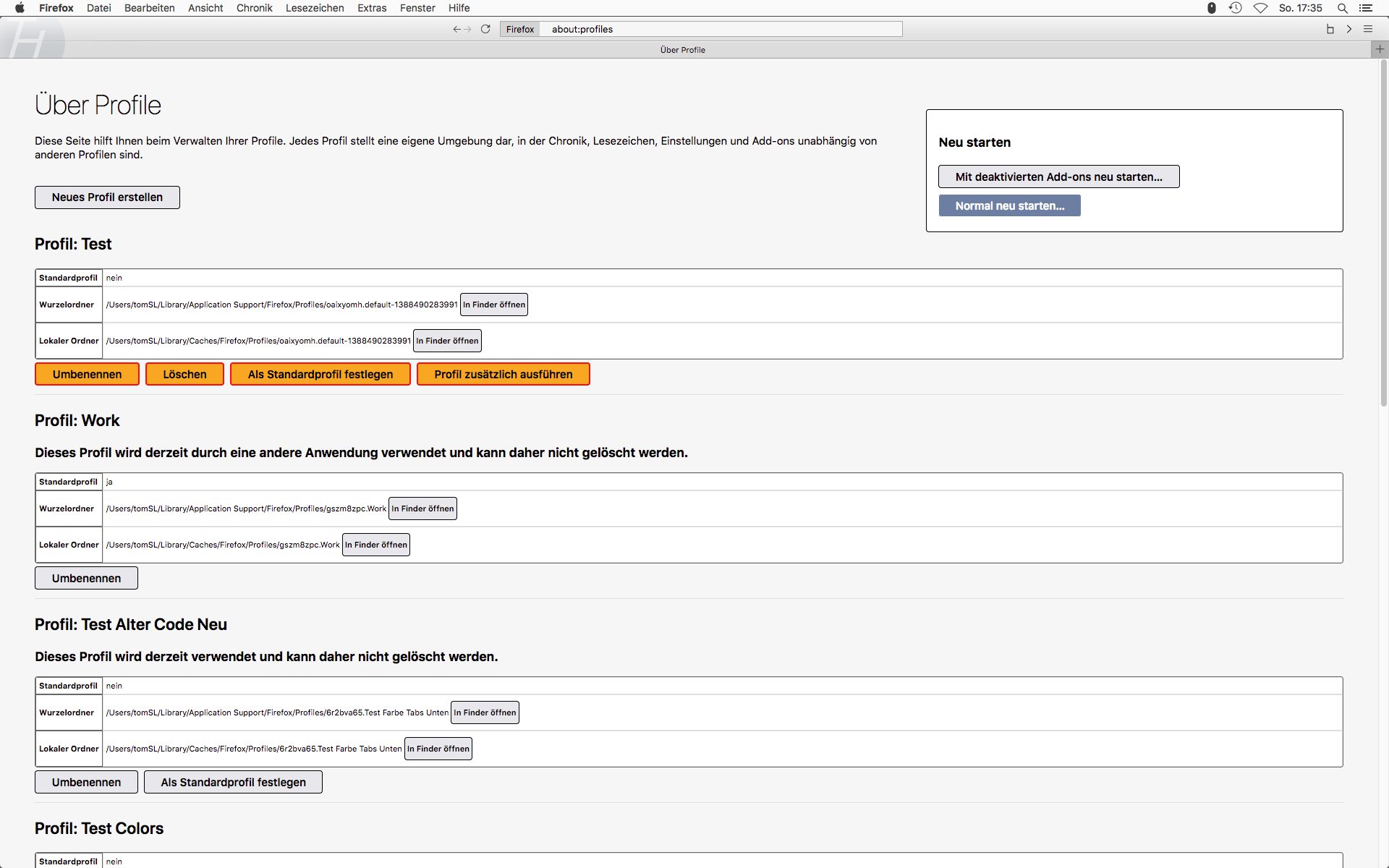Open the Lesezeichen menu

315,8
